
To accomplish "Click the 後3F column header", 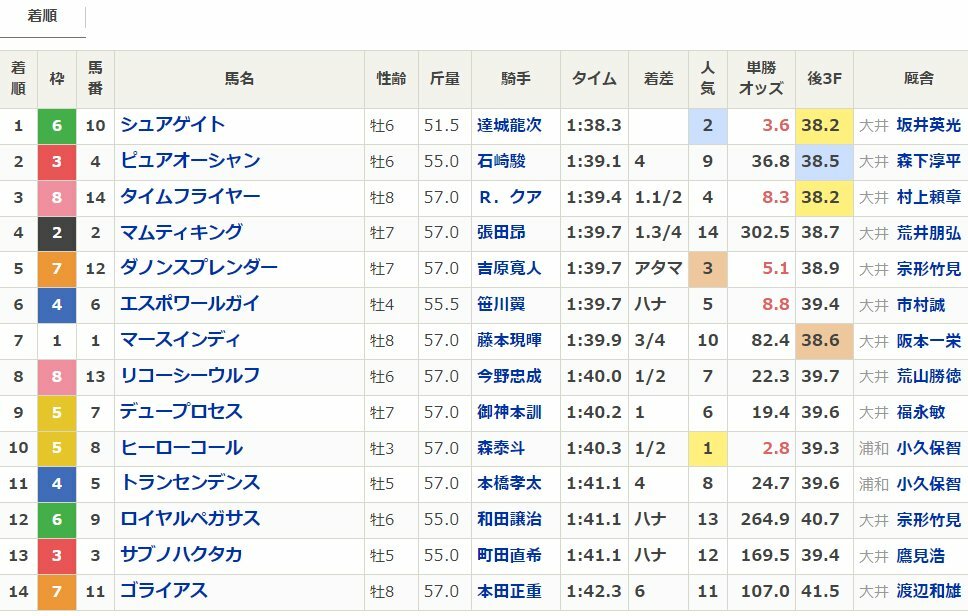I will [x=824, y=79].
